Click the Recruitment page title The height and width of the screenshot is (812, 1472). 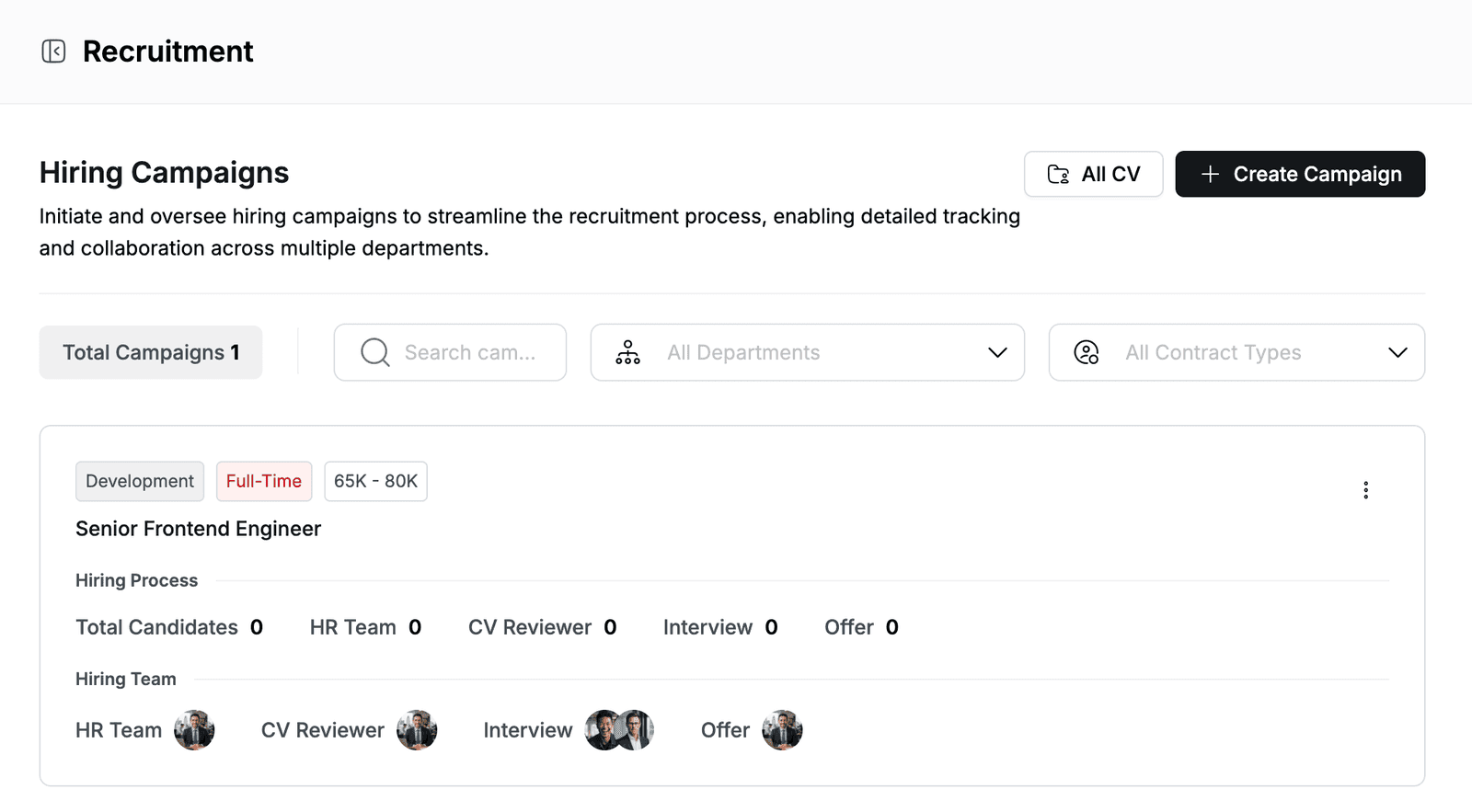(x=168, y=51)
